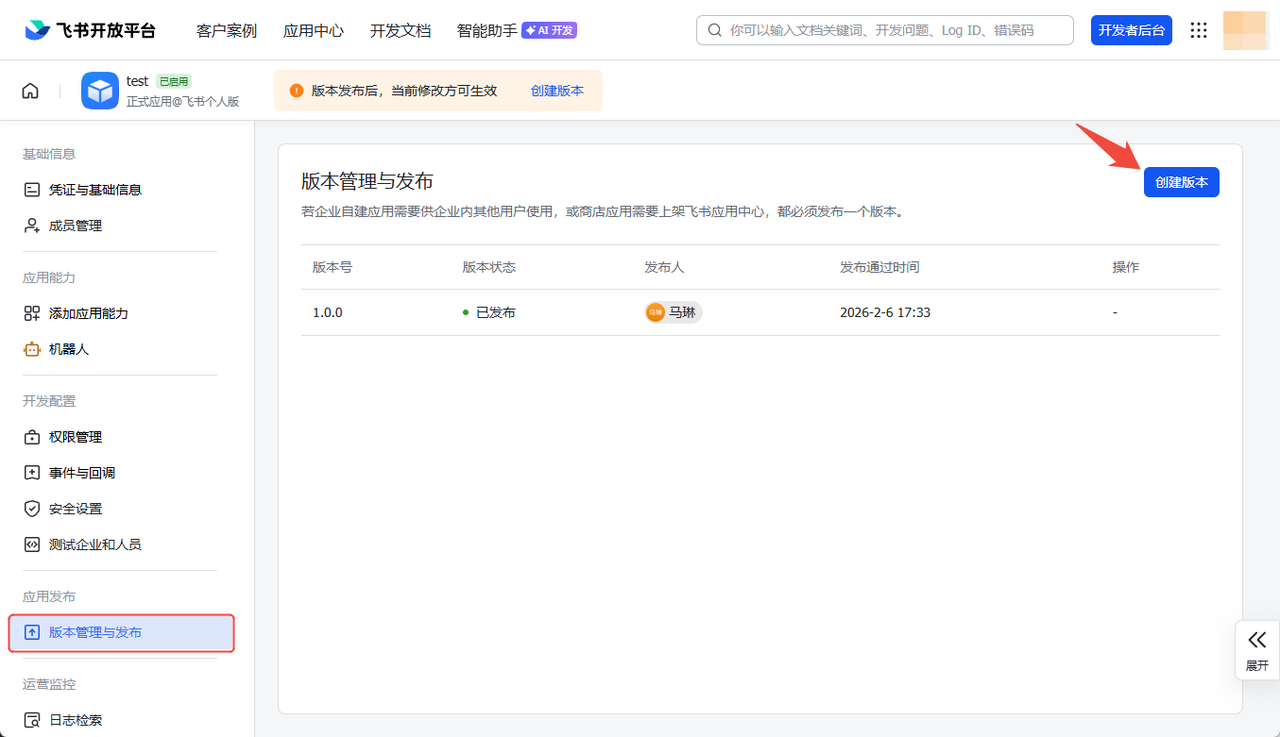
Task: Click the blue 创建版本 button
Action: coord(1181,182)
